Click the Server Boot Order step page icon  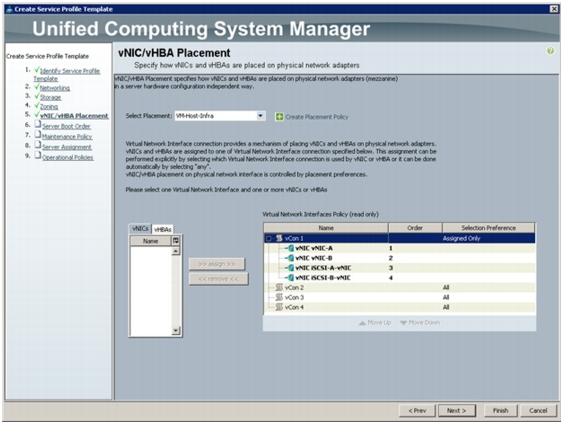point(37,124)
